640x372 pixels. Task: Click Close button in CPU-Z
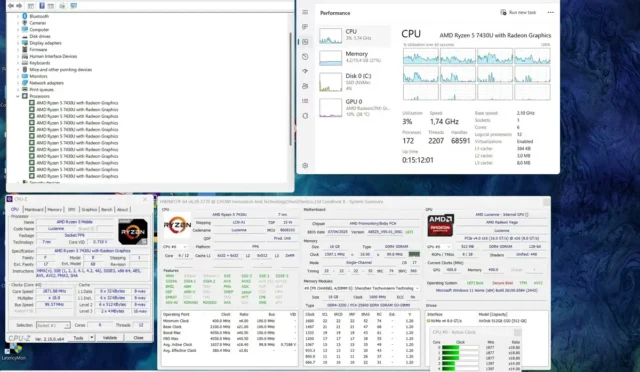pyautogui.click(x=138, y=338)
